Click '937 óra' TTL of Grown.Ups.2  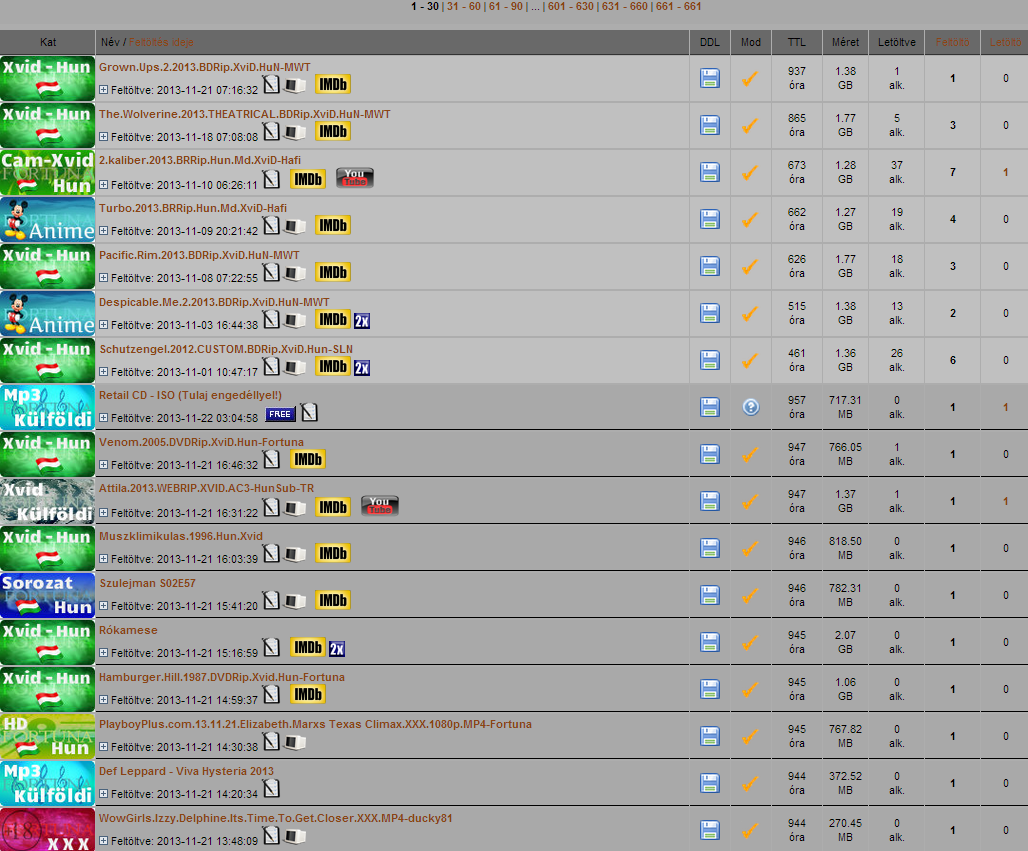797,79
